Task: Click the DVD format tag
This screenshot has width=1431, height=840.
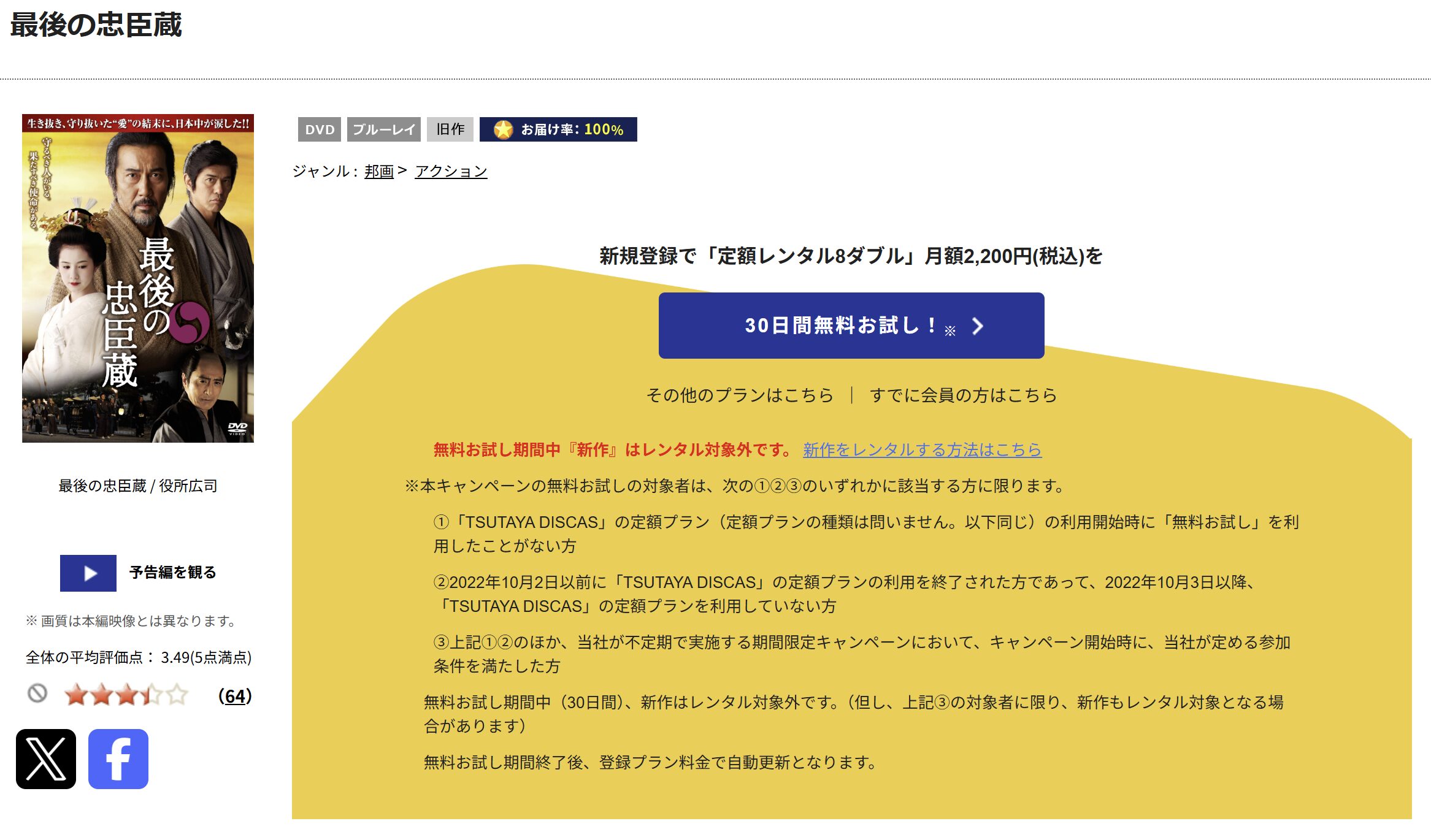Action: [320, 129]
